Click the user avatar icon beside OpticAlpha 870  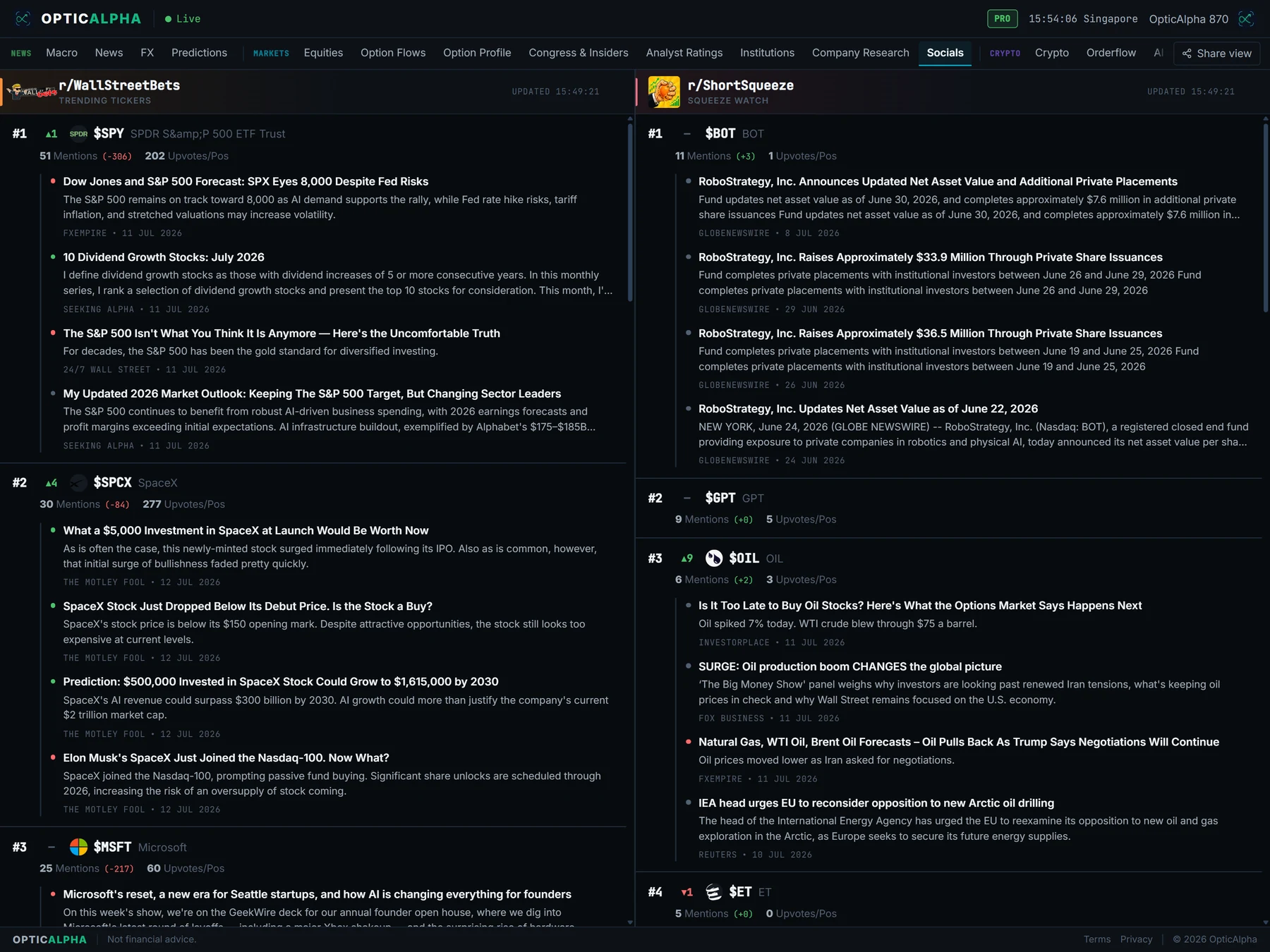pos(1246,18)
